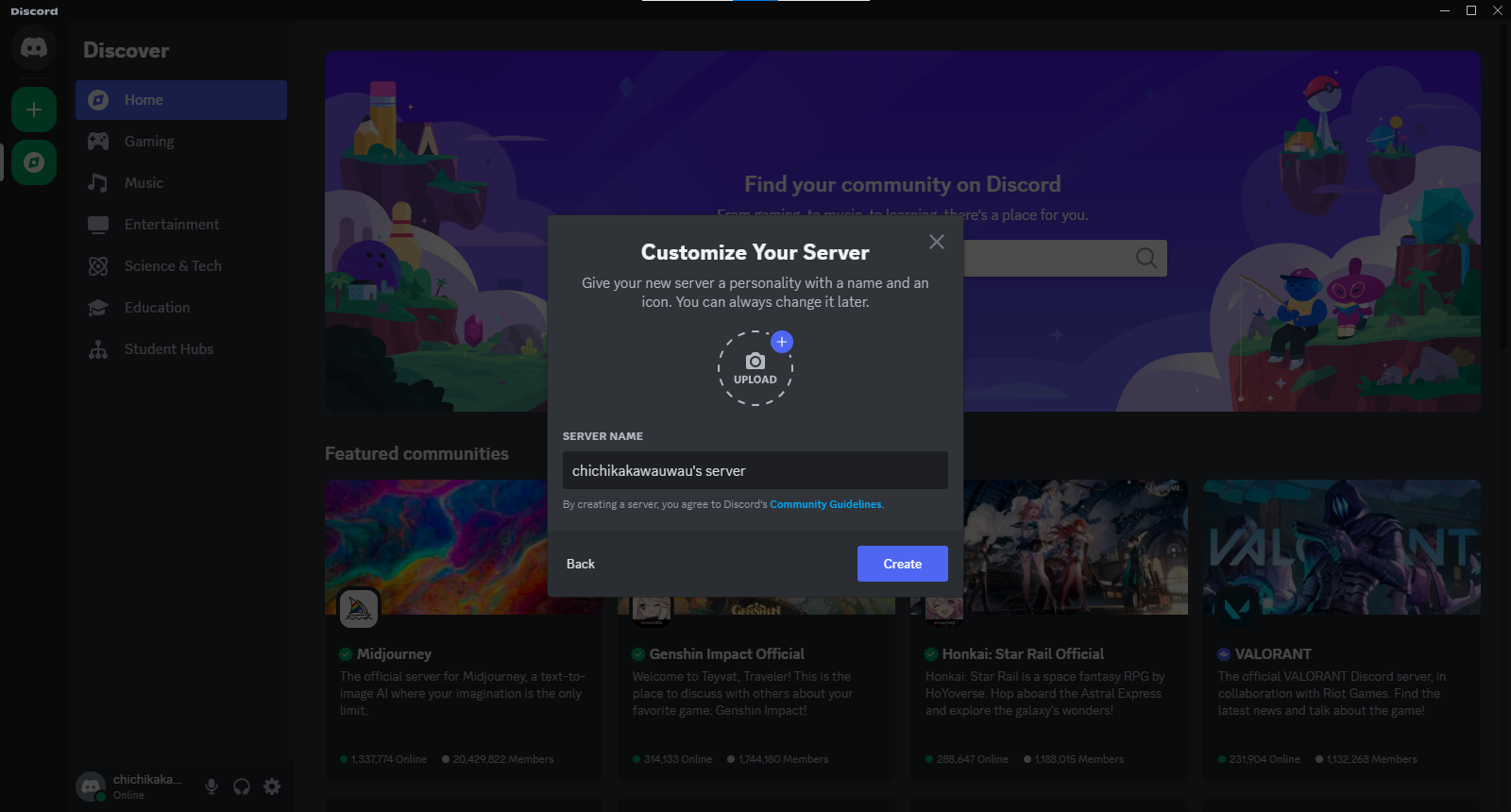The width and height of the screenshot is (1511, 812).
Task: Click the VALORANT partner badge
Action: 1224,654
